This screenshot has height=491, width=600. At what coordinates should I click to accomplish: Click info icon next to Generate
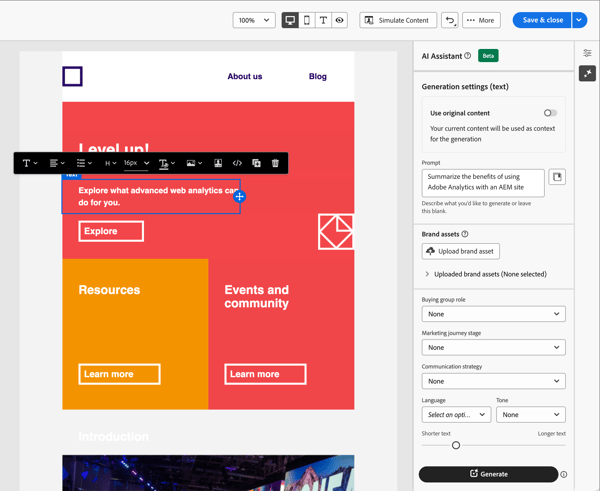(x=564, y=474)
